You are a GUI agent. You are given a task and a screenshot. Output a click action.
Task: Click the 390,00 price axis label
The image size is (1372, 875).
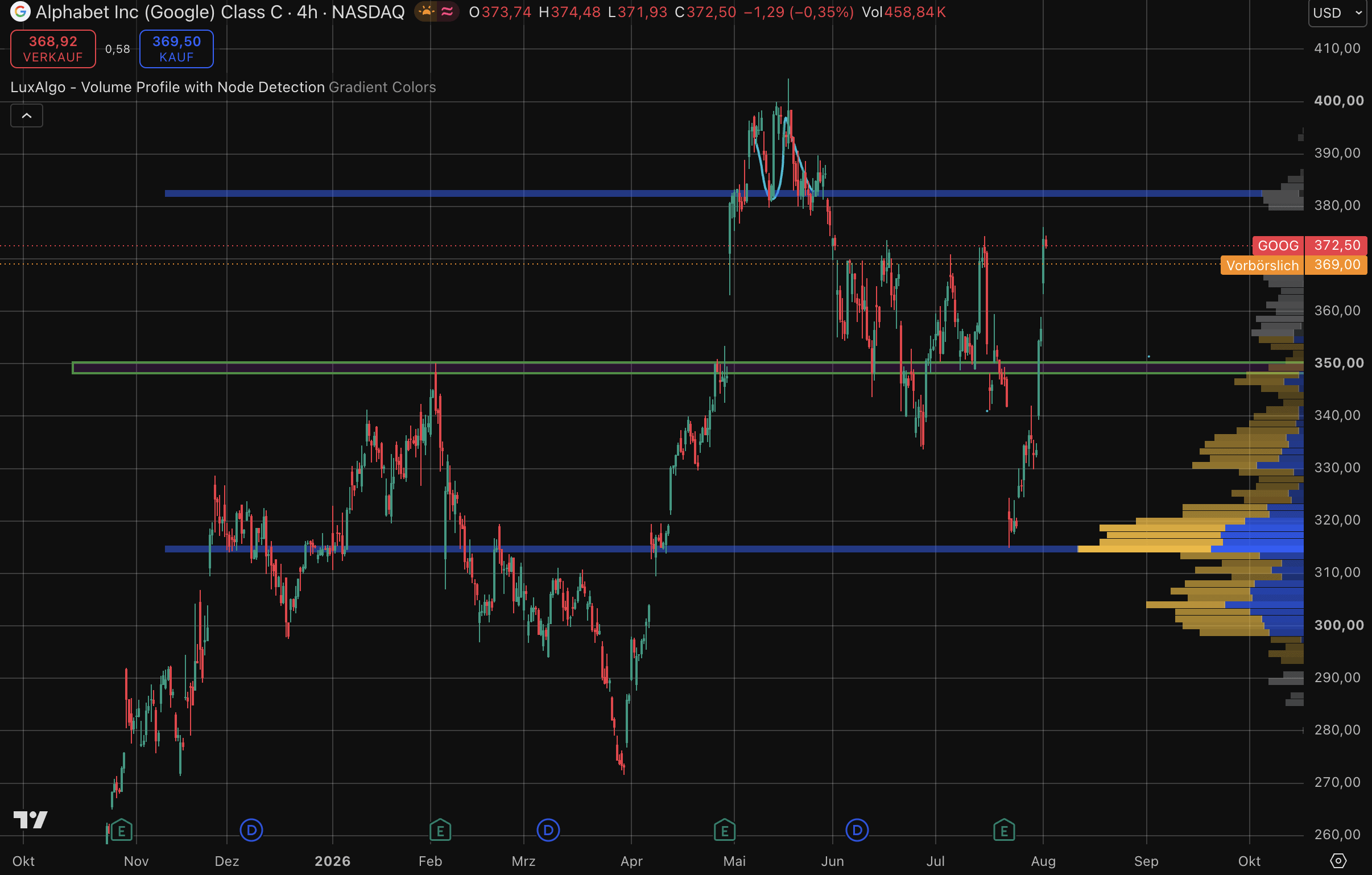click(x=1337, y=154)
